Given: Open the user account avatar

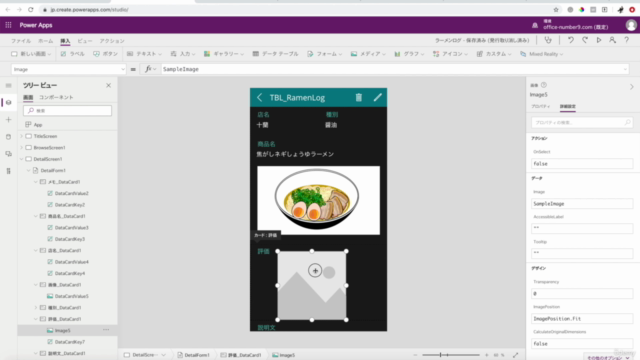Looking at the screenshot, I should [x=631, y=25].
